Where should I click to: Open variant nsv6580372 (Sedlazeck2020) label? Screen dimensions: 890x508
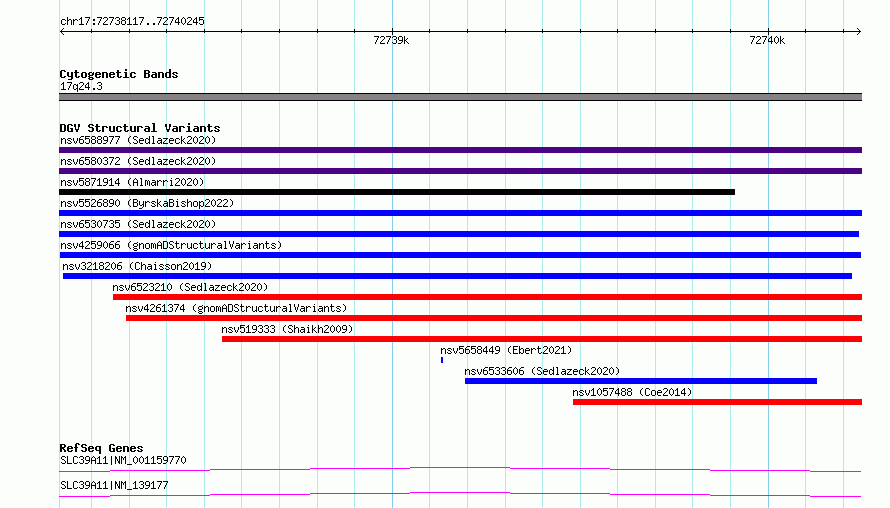pyautogui.click(x=138, y=161)
